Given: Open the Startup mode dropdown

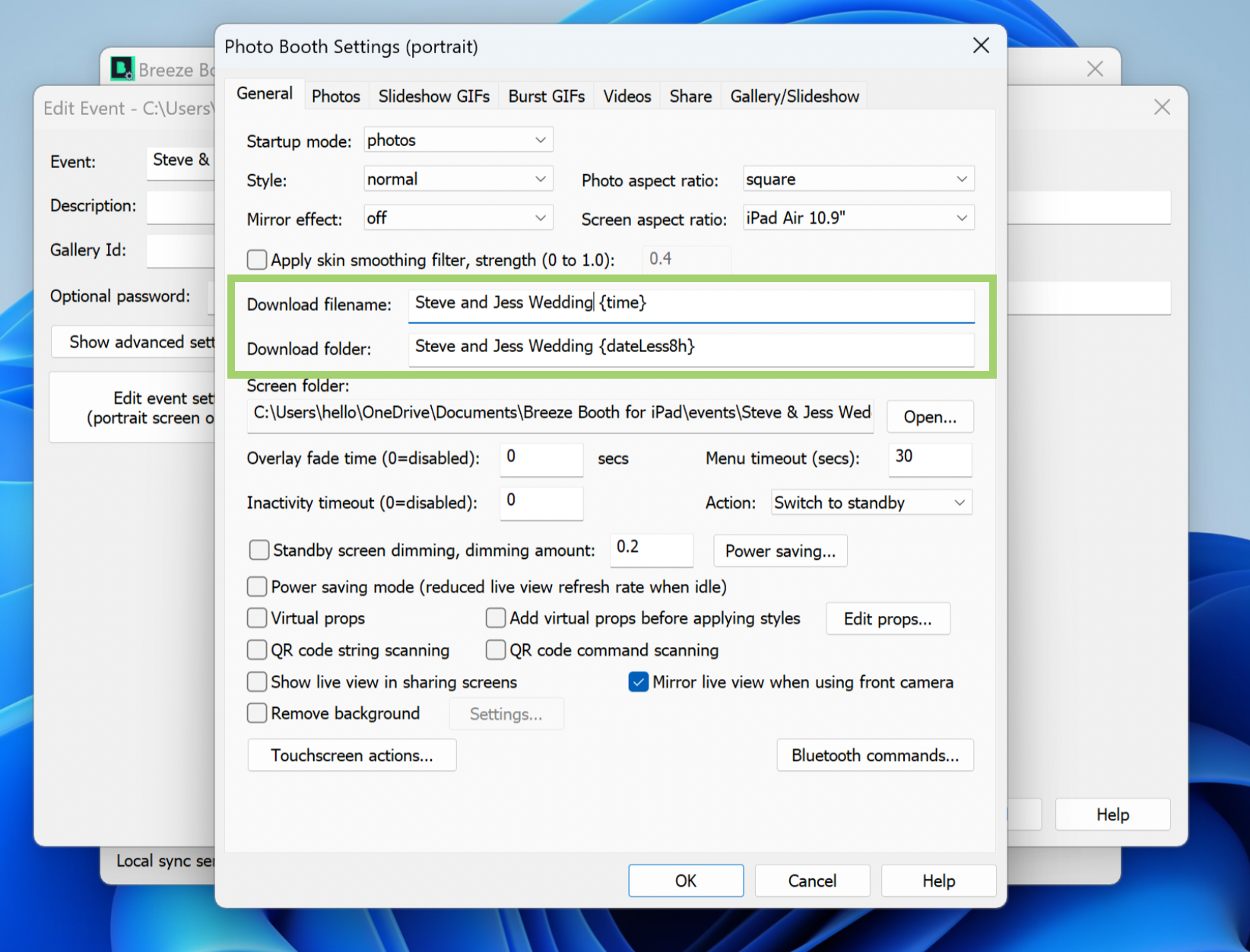Looking at the screenshot, I should coord(458,141).
